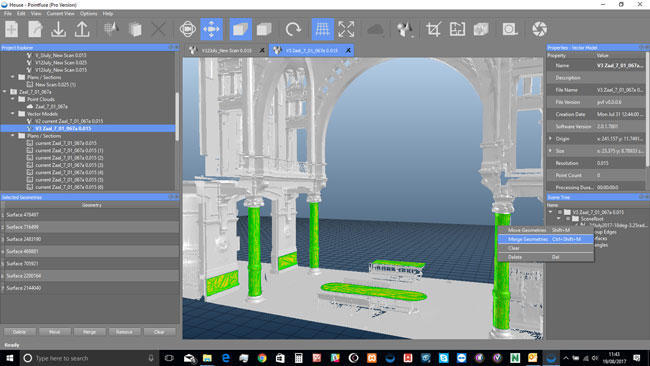This screenshot has height=366, width=650.
Task: Select the Zaal_7_01_067a point cloud item
Action: click(51, 107)
